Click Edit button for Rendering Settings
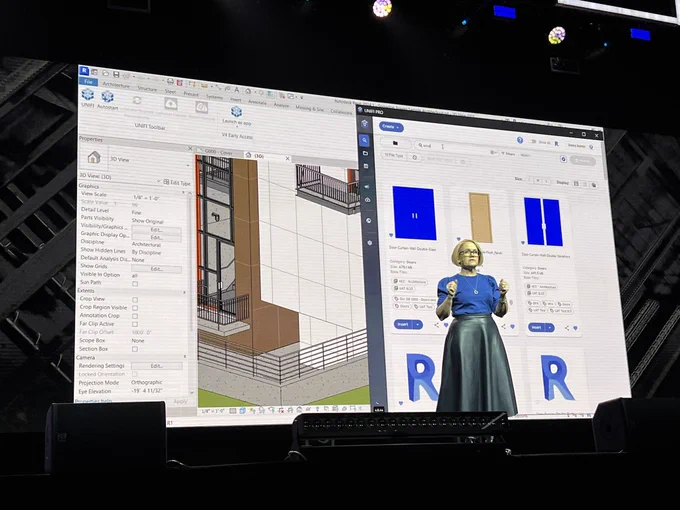Viewport: 680px width, 510px height. click(157, 366)
